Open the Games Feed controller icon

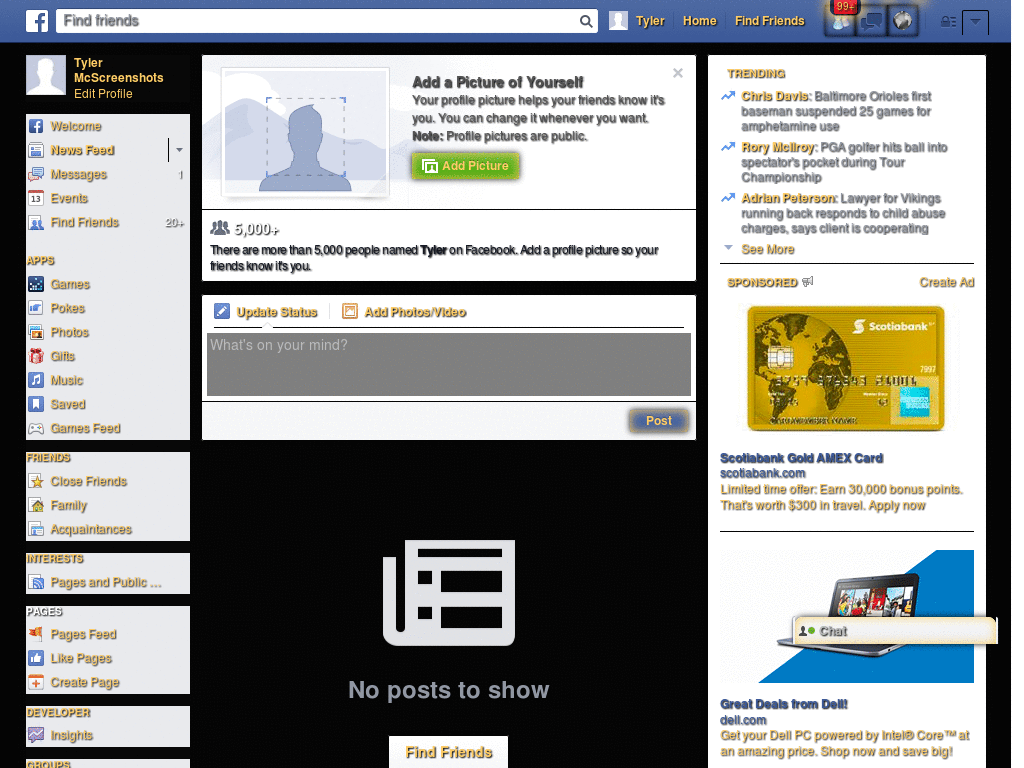(x=36, y=428)
